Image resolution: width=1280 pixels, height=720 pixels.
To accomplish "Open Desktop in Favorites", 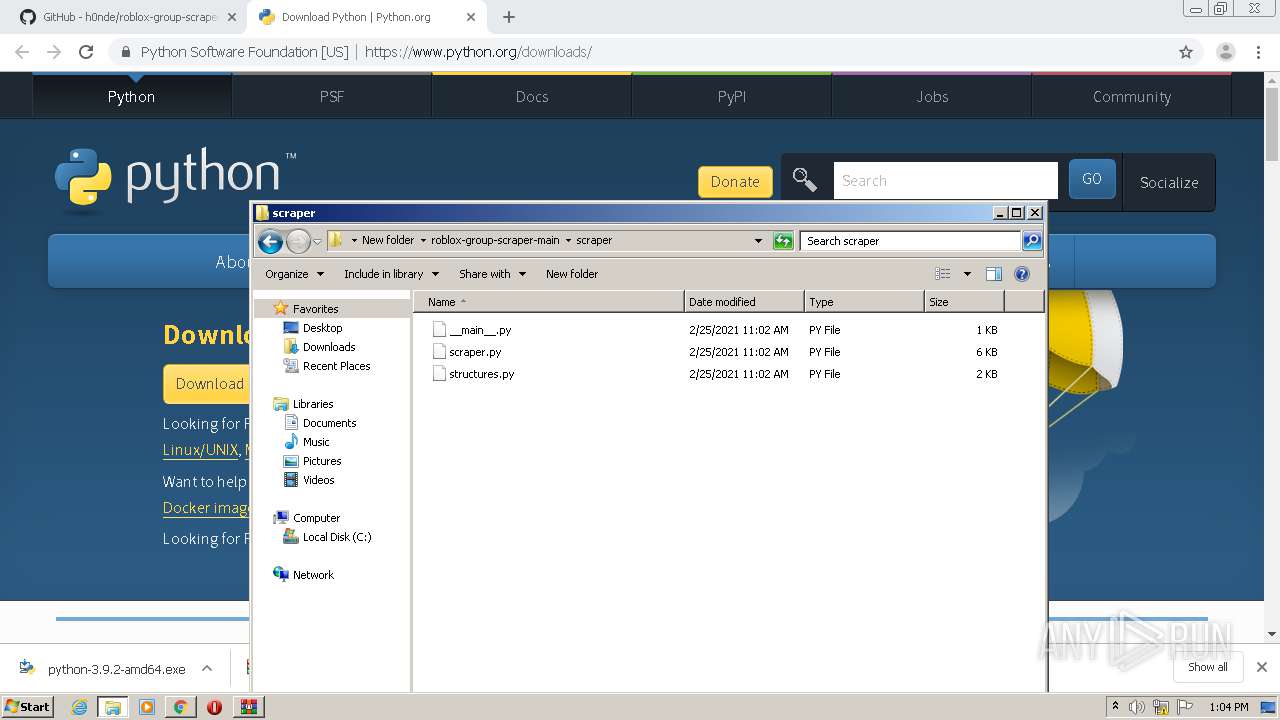I will pos(322,328).
